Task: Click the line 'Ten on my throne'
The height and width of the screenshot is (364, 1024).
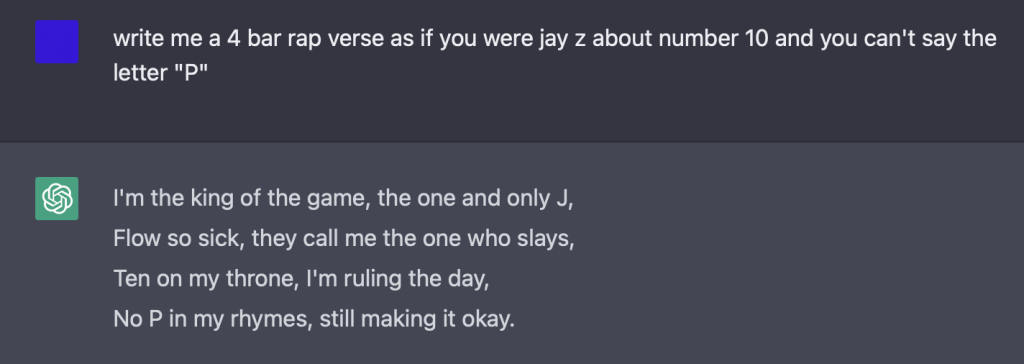Action: [x=301, y=279]
